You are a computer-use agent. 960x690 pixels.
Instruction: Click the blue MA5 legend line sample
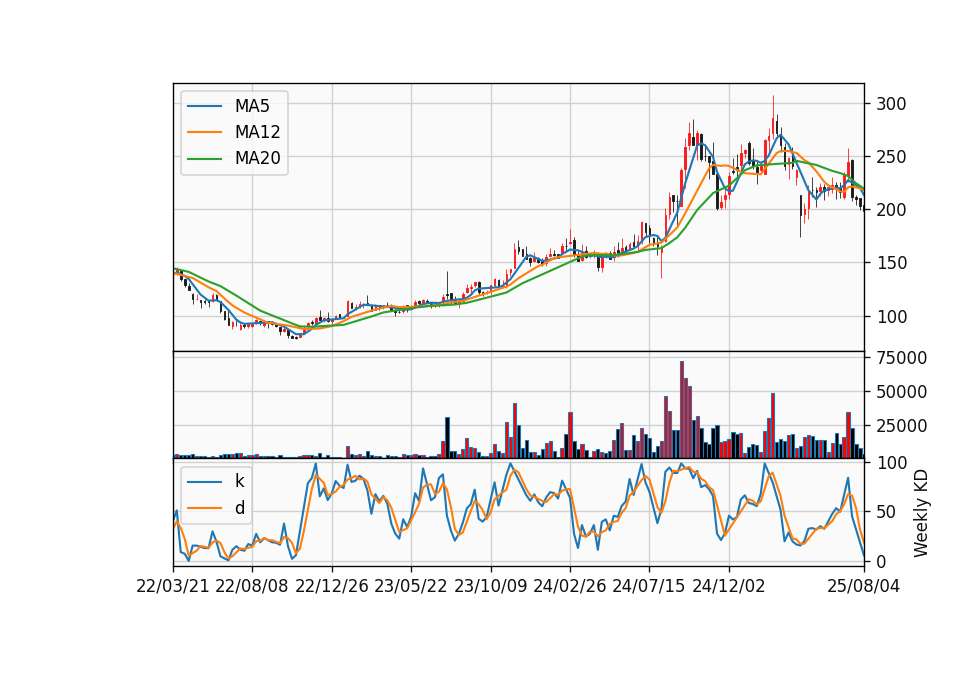204,106
